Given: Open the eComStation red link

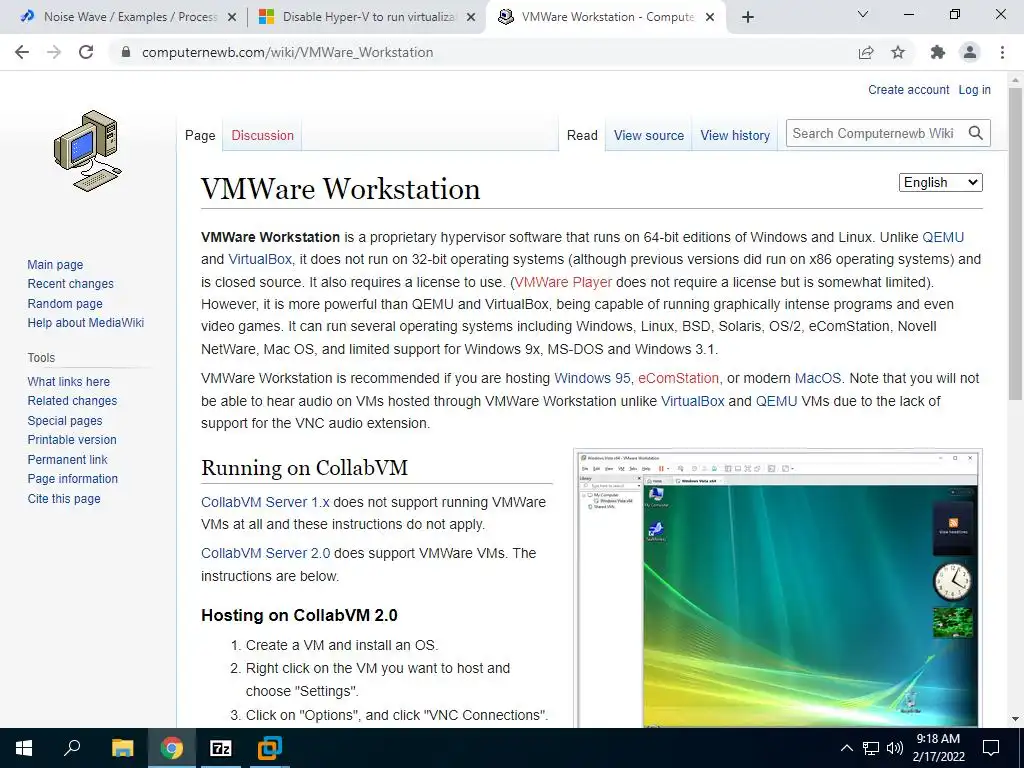Looking at the screenshot, I should click(679, 378).
